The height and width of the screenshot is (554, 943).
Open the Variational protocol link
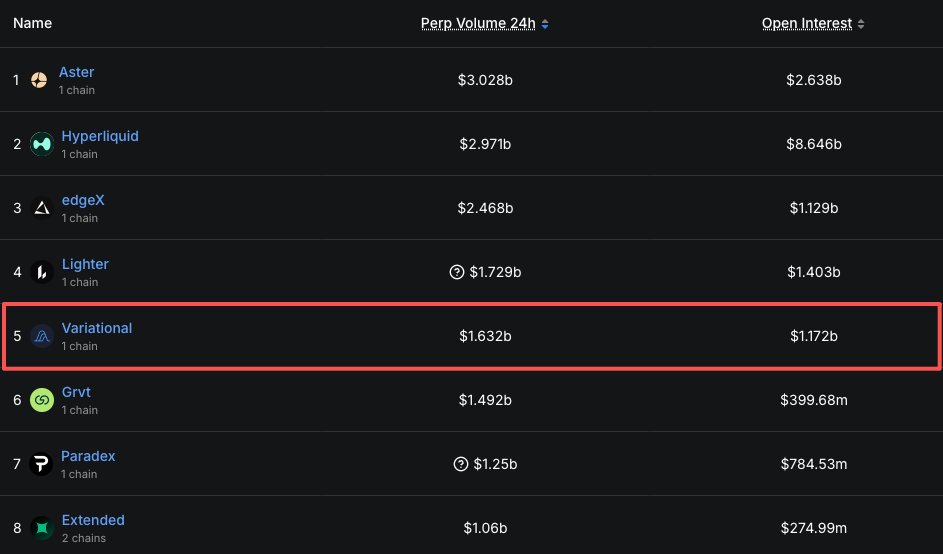(96, 328)
